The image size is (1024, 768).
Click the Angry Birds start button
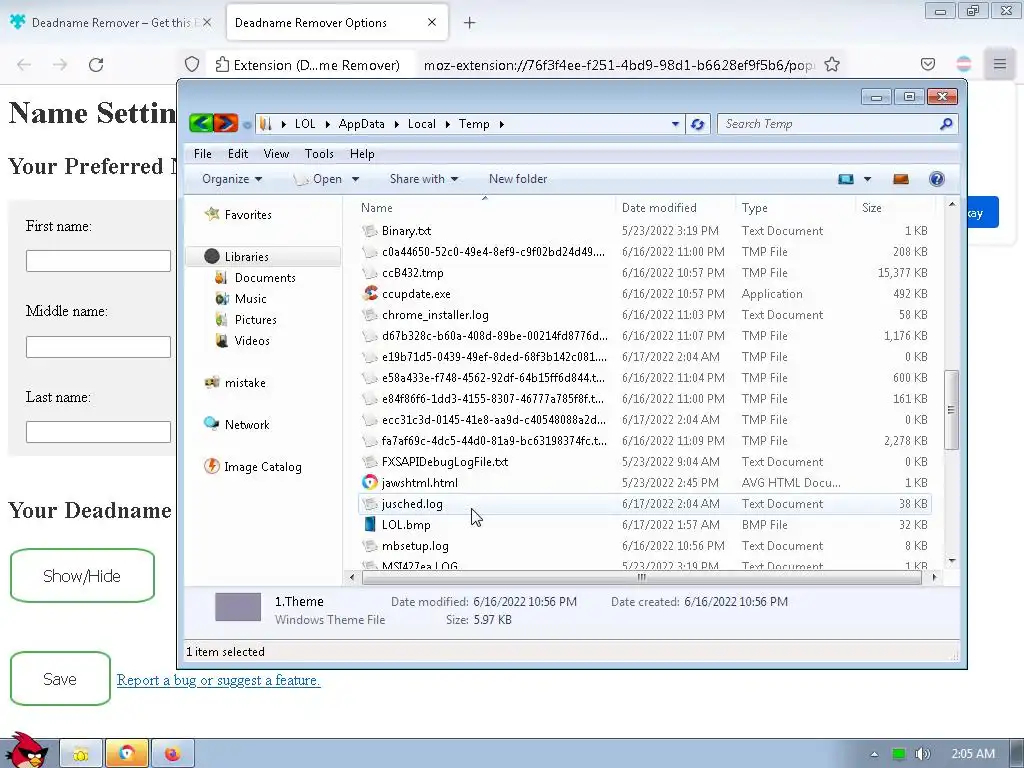27,751
